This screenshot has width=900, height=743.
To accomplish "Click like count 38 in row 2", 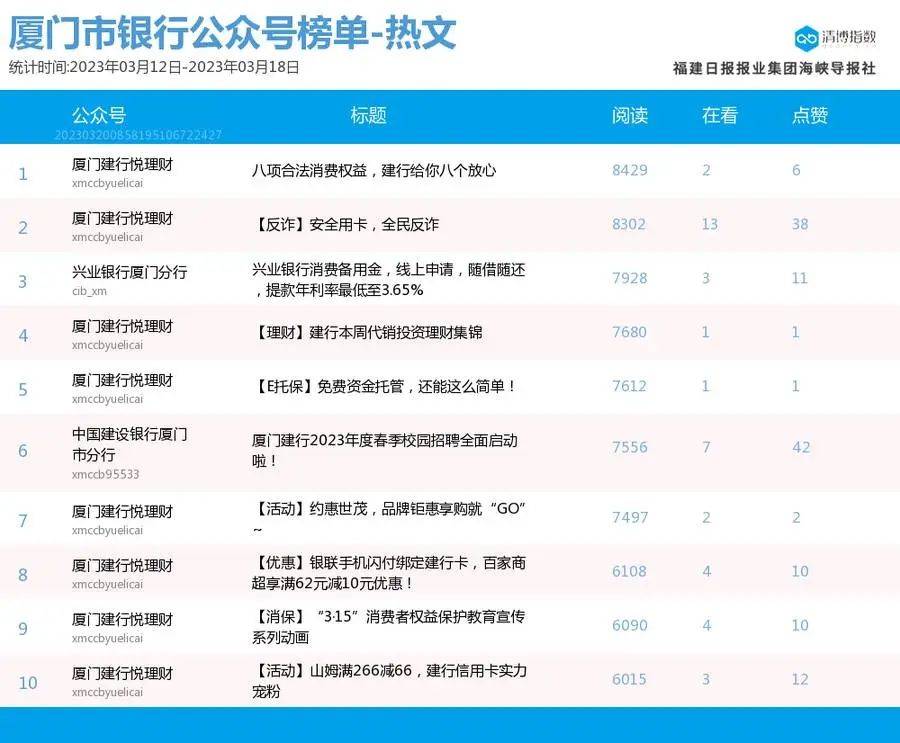I will (800, 224).
